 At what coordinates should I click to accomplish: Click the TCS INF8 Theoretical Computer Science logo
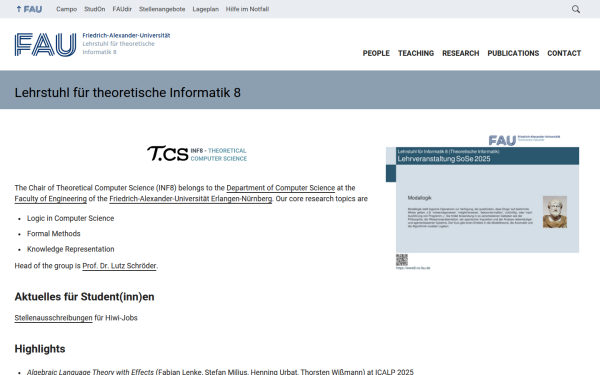click(x=197, y=154)
